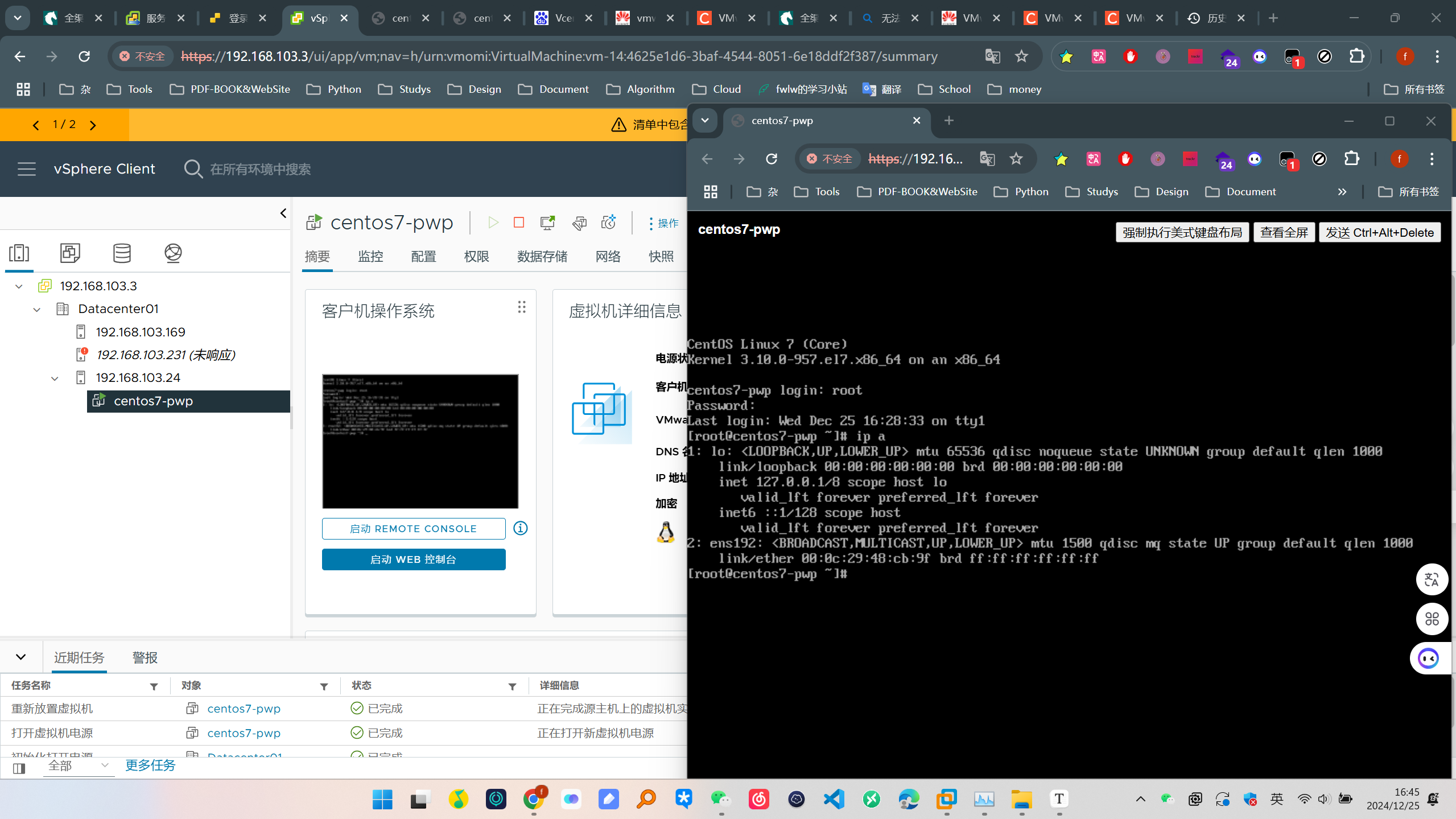
Task: Click the VM console preview thumbnail
Action: tap(420, 441)
